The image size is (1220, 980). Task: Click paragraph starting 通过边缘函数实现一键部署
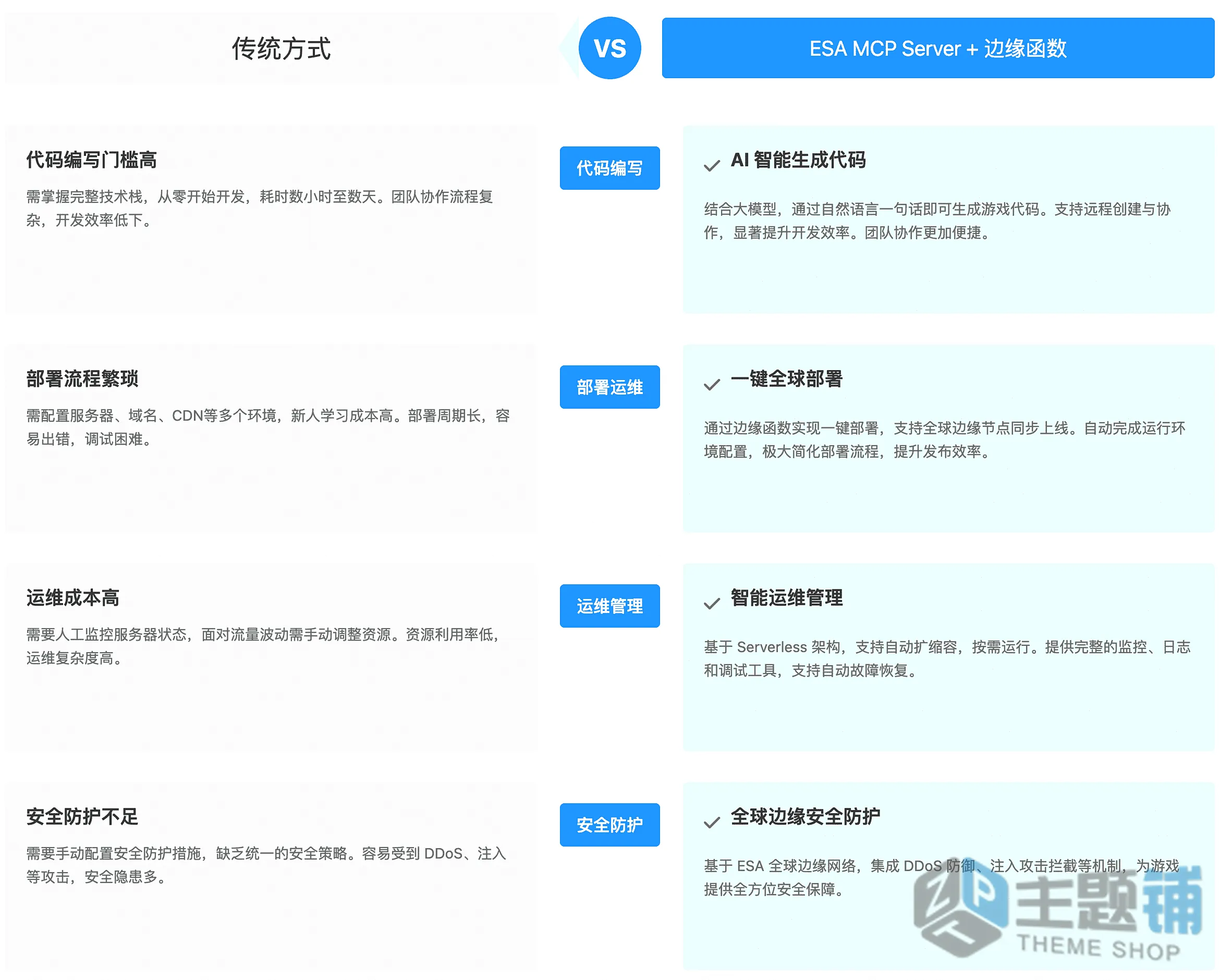pyautogui.click(x=944, y=439)
